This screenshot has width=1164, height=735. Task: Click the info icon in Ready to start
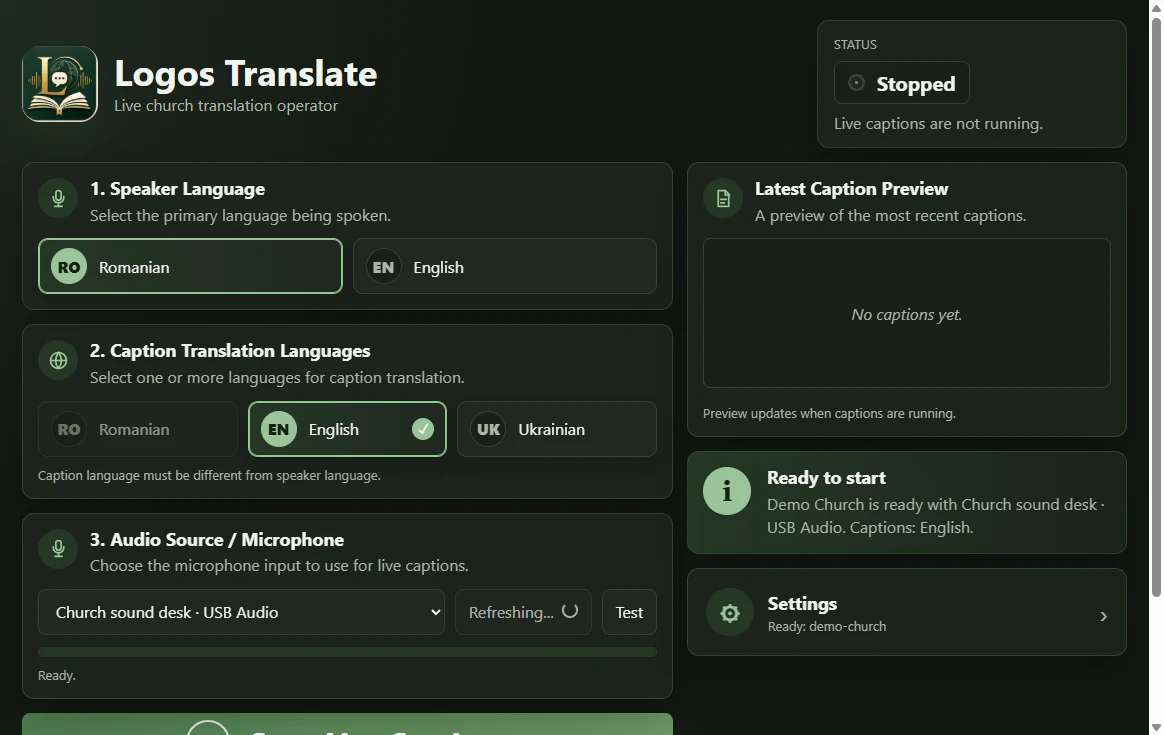[727, 491]
